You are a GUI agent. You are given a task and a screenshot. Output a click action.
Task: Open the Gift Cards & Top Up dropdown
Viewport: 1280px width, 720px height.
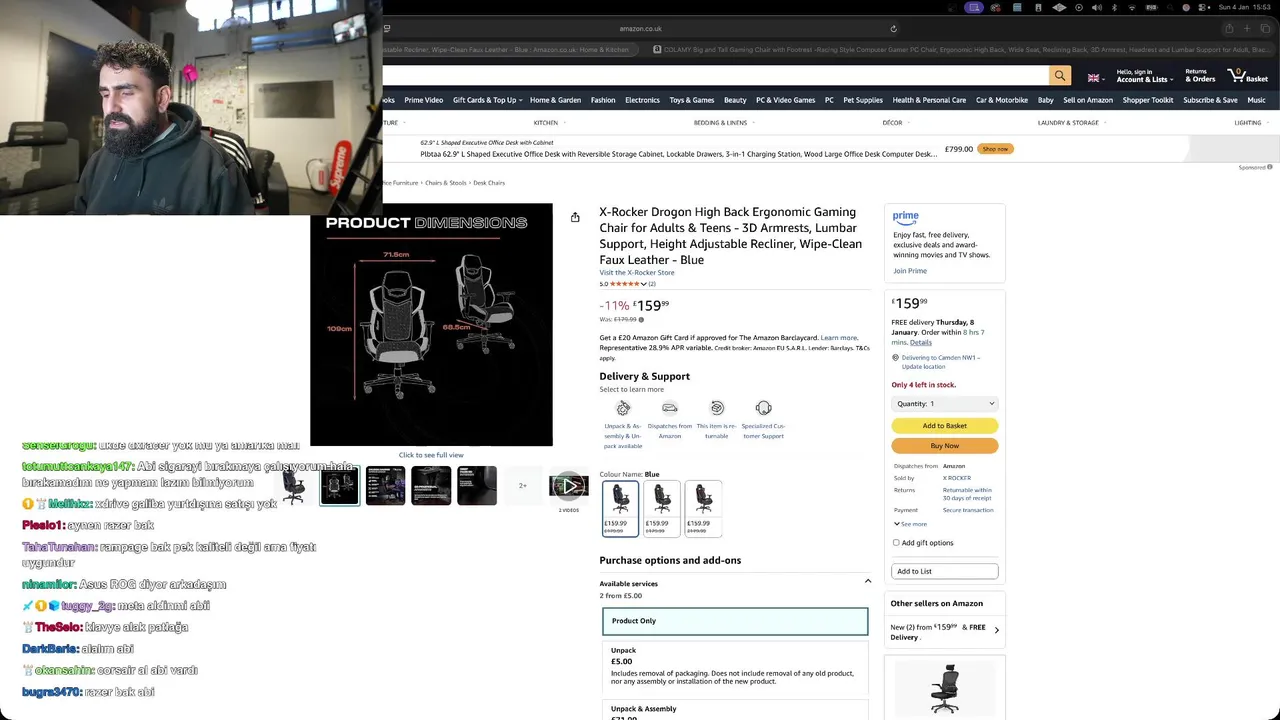click(488, 100)
